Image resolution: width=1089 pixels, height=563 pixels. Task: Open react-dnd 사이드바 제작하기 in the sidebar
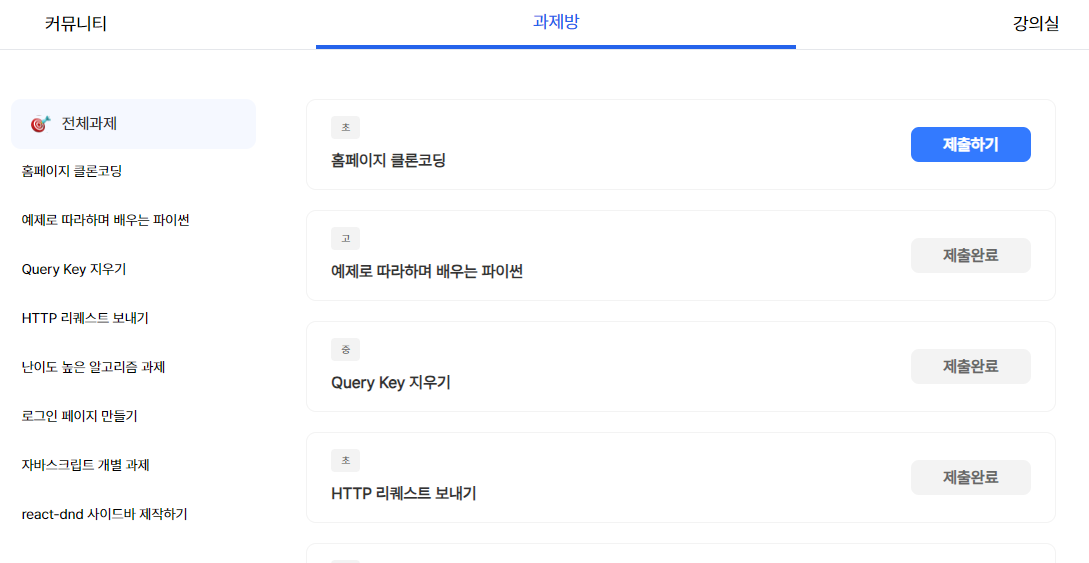click(104, 514)
